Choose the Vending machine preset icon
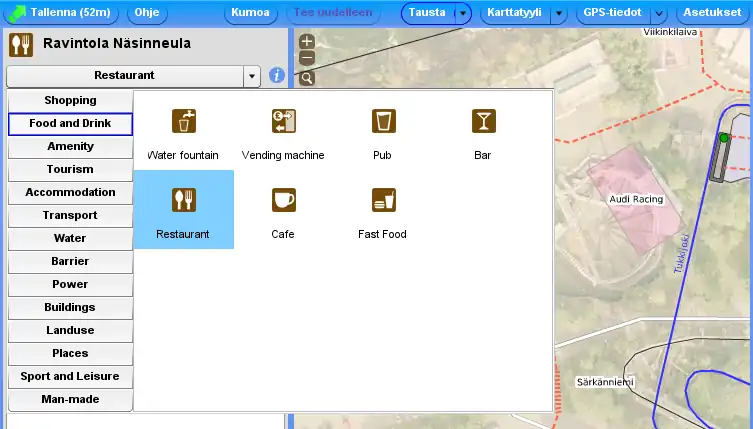Screen dimensions: 753x429 [x=283, y=121]
